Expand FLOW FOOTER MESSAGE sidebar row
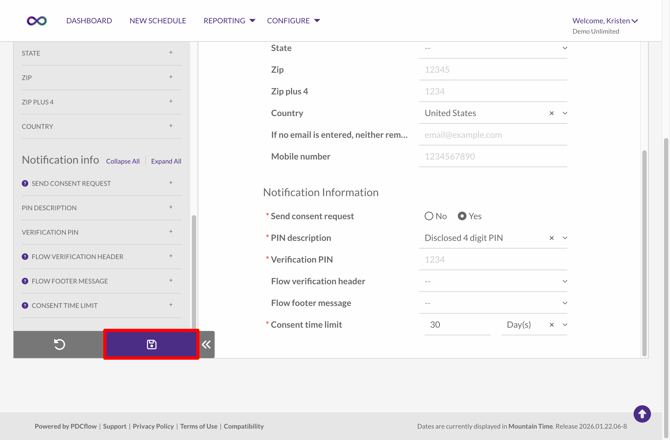Screen dimensions: 670x440 [101, 281]
